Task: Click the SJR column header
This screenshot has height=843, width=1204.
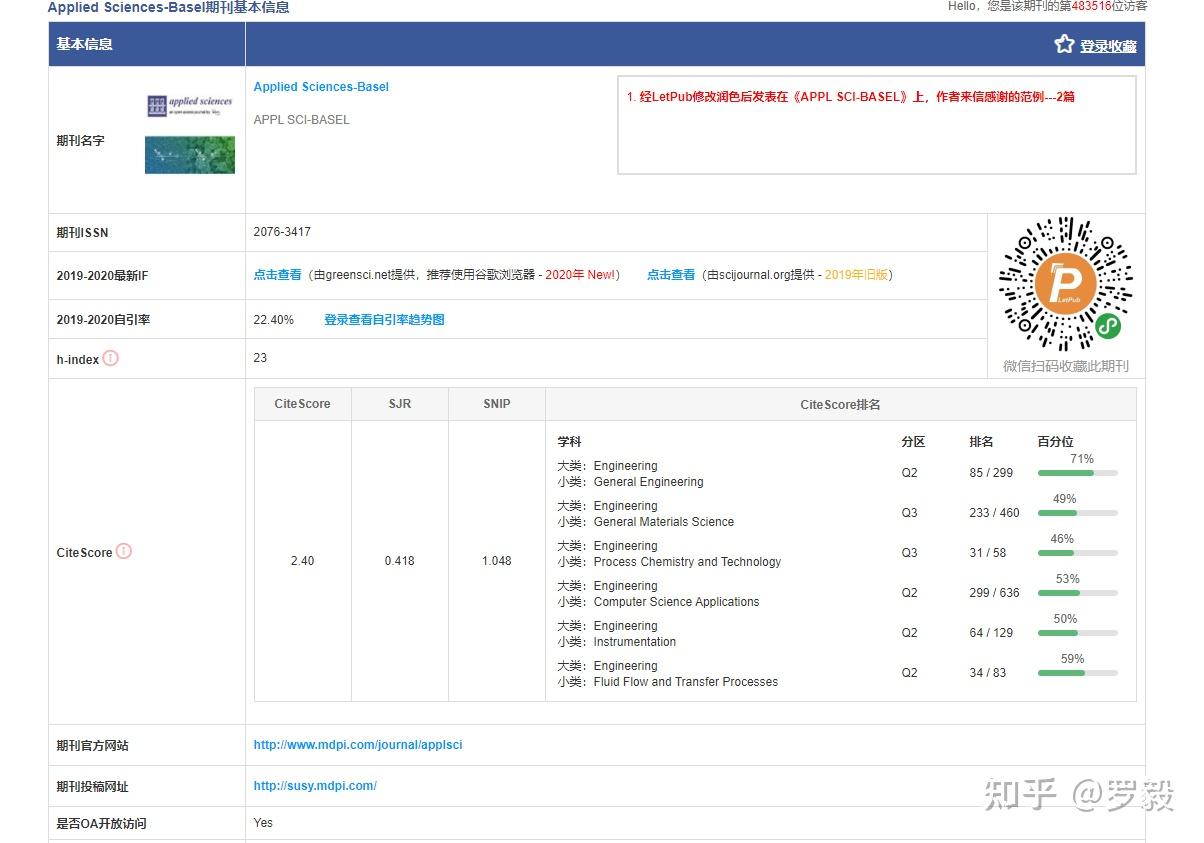Action: click(400, 404)
